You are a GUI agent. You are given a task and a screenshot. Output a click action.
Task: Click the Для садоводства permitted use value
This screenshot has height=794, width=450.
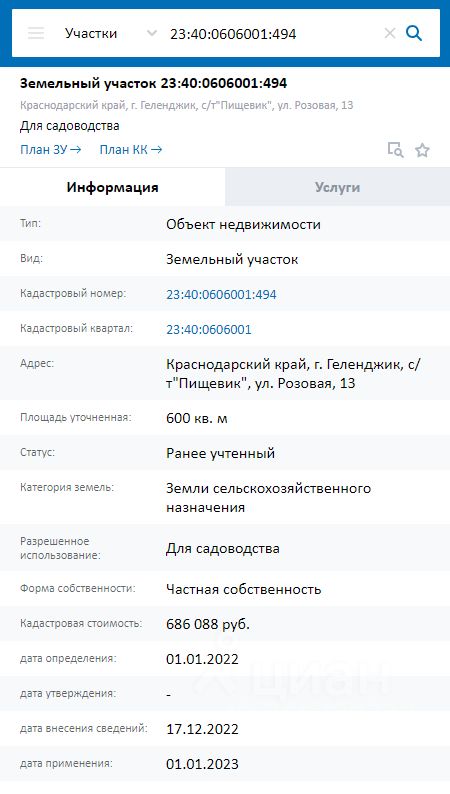click(223, 548)
